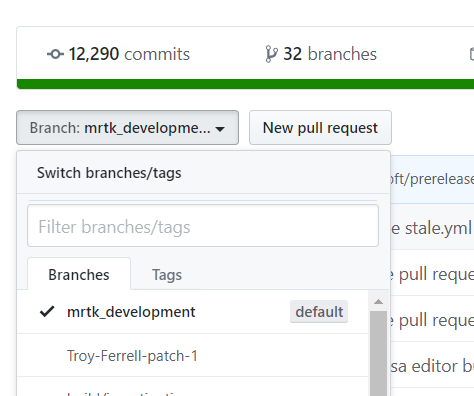Select the Troy-Ferrell-patch-1 branch
Viewport: 474px width, 396px height.
pyautogui.click(x=193, y=356)
